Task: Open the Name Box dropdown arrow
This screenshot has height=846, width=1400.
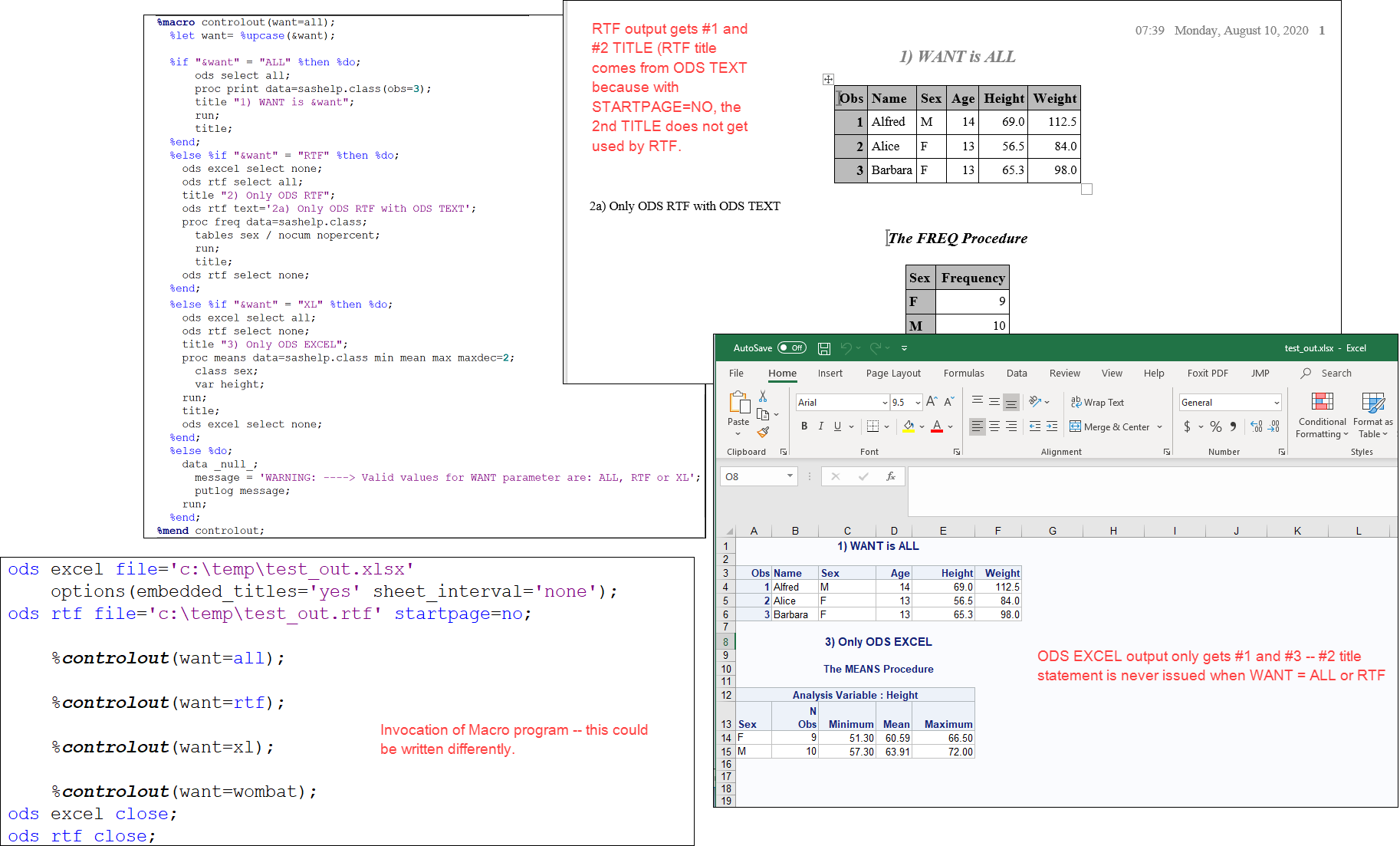Action: pos(790,476)
